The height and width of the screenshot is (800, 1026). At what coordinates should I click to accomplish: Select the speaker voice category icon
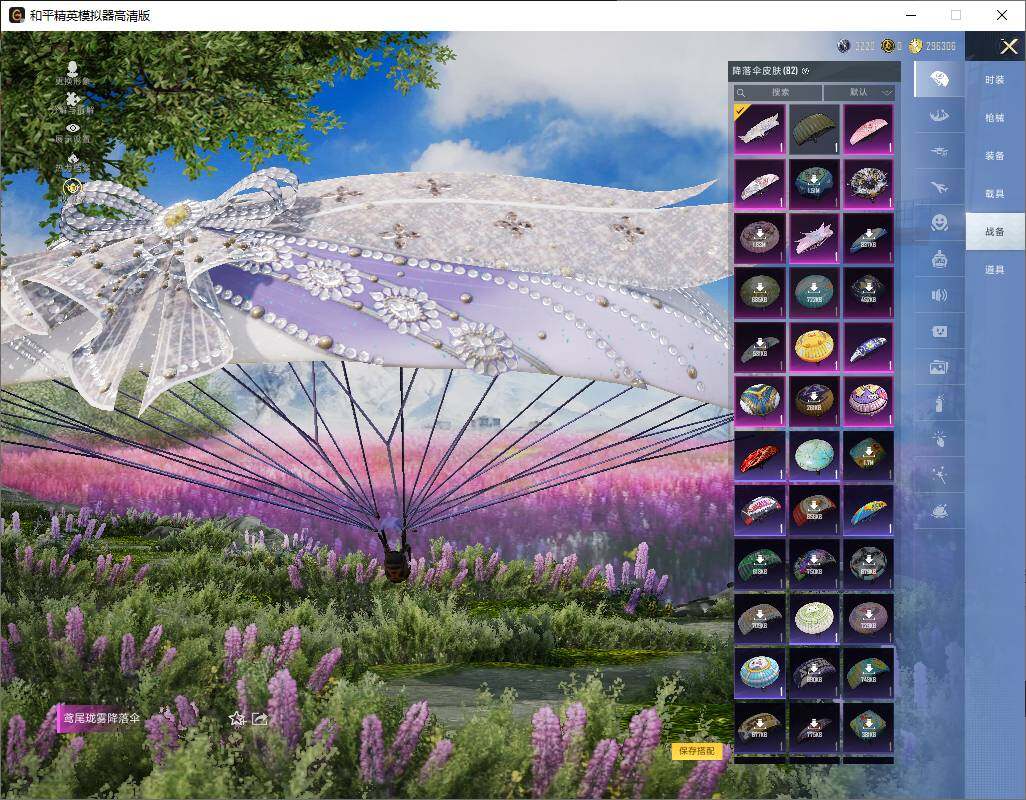(x=939, y=295)
